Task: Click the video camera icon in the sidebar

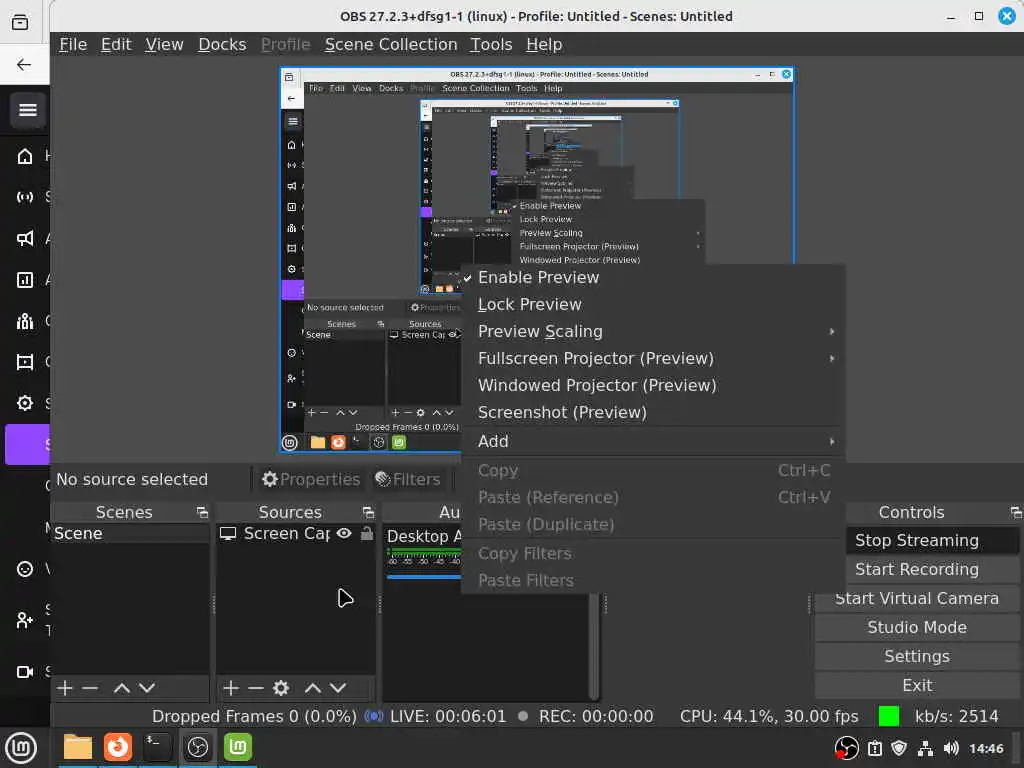Action: (25, 671)
